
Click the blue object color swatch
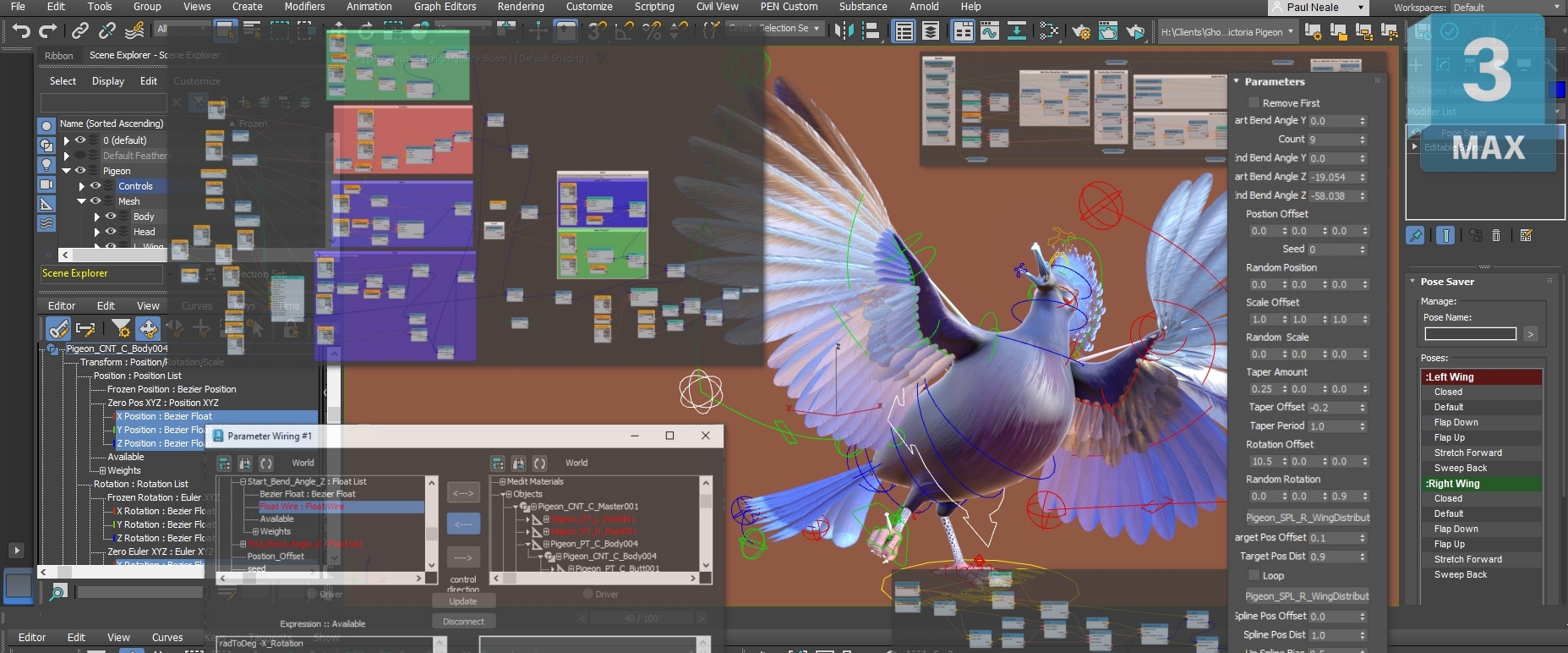[x=1558, y=90]
